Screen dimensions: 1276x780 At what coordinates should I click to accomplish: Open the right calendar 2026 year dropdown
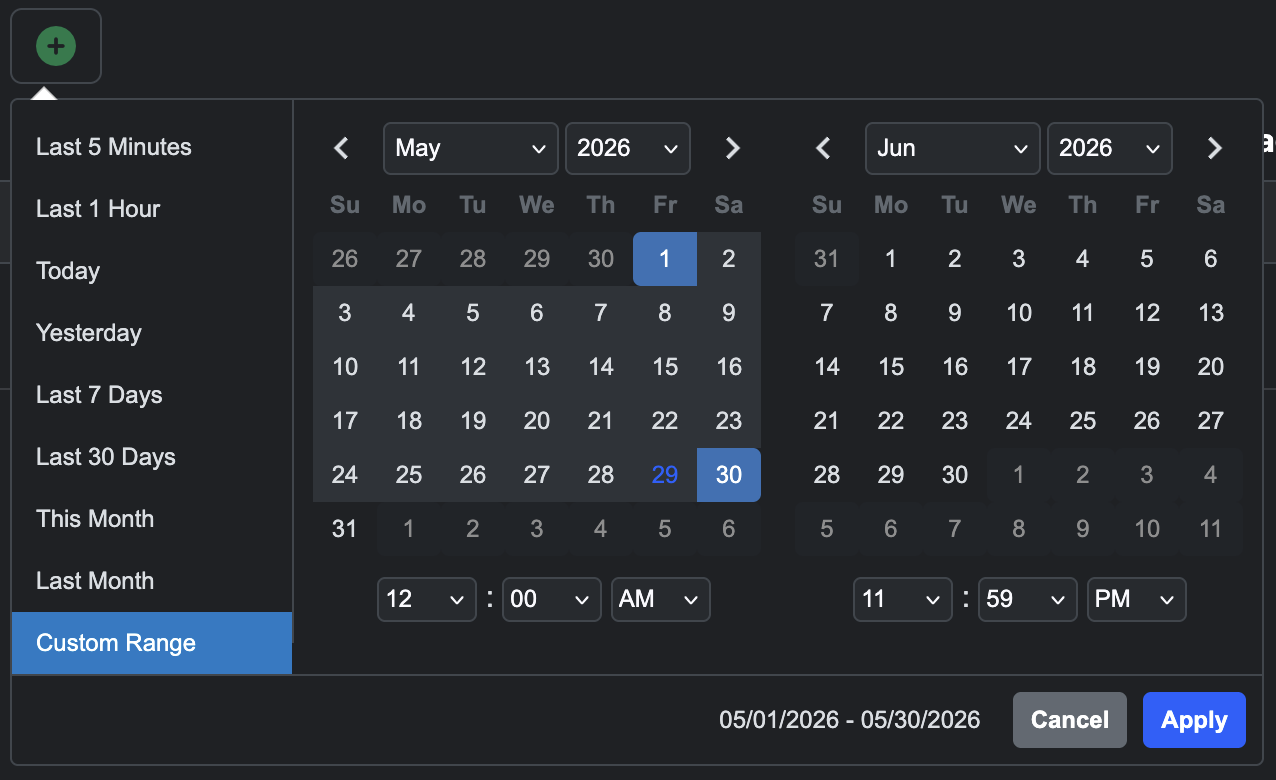[x=1110, y=148]
